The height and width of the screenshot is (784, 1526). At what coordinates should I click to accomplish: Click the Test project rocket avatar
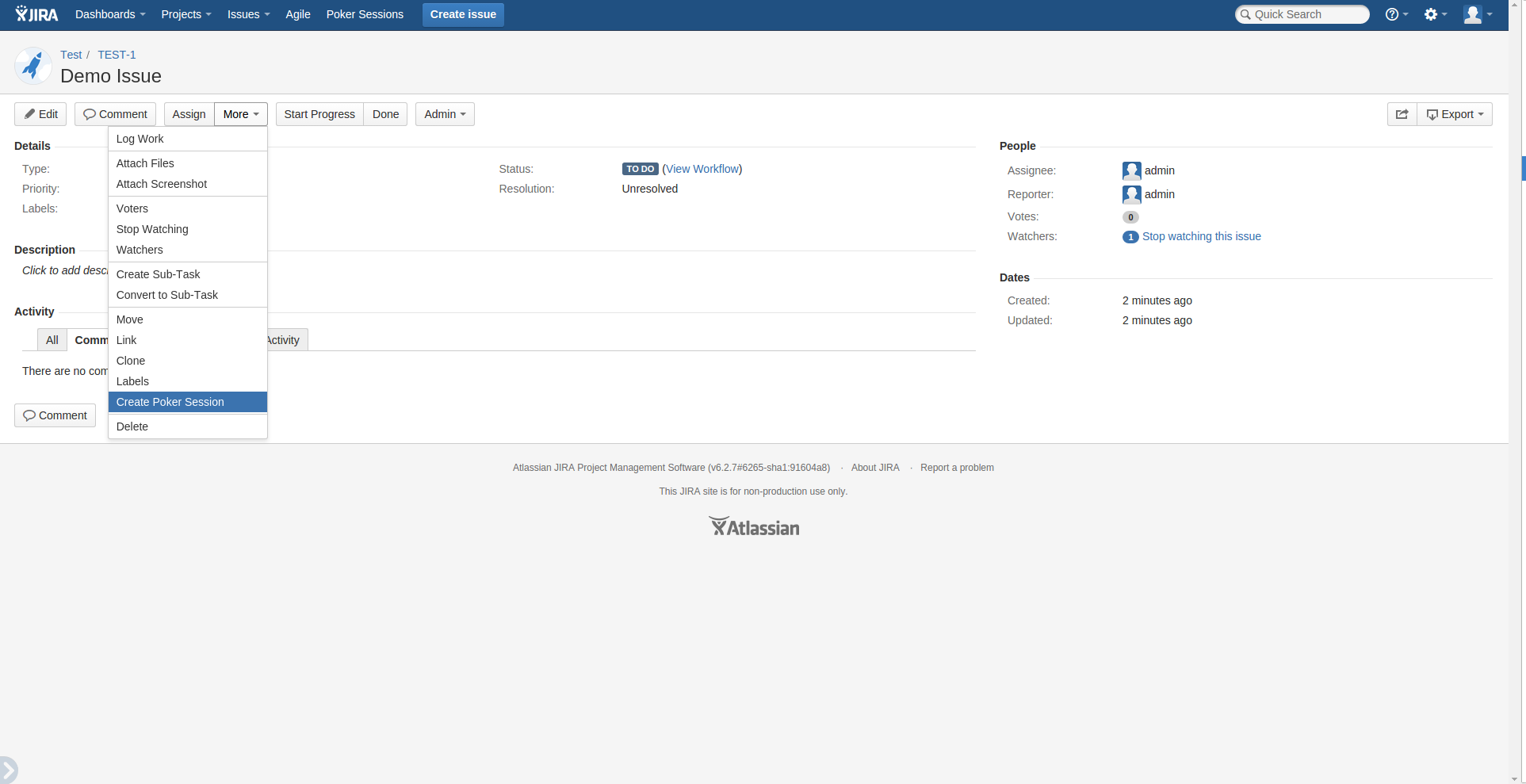point(33,66)
